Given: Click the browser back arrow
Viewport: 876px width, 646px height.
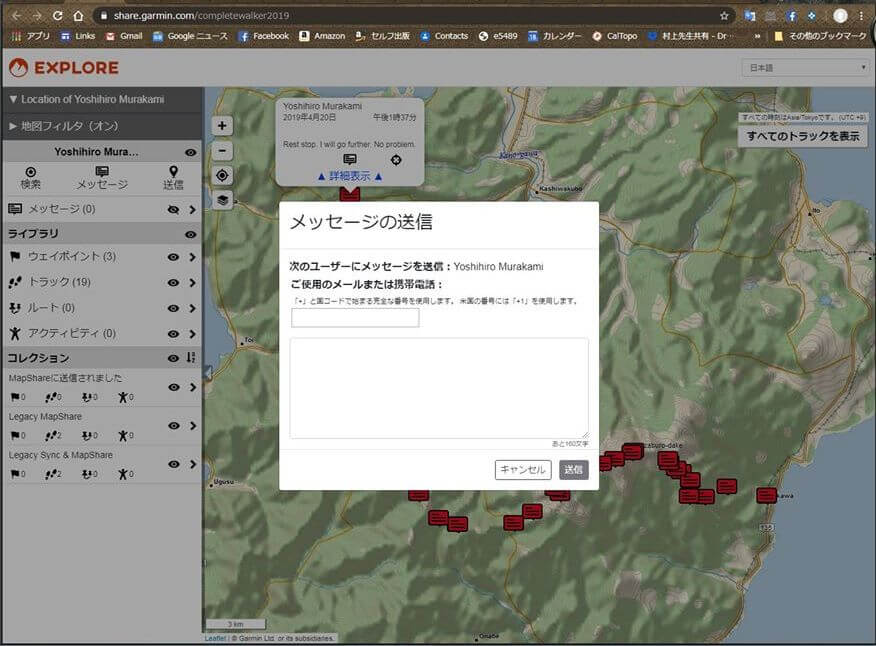Looking at the screenshot, I should pos(16,16).
